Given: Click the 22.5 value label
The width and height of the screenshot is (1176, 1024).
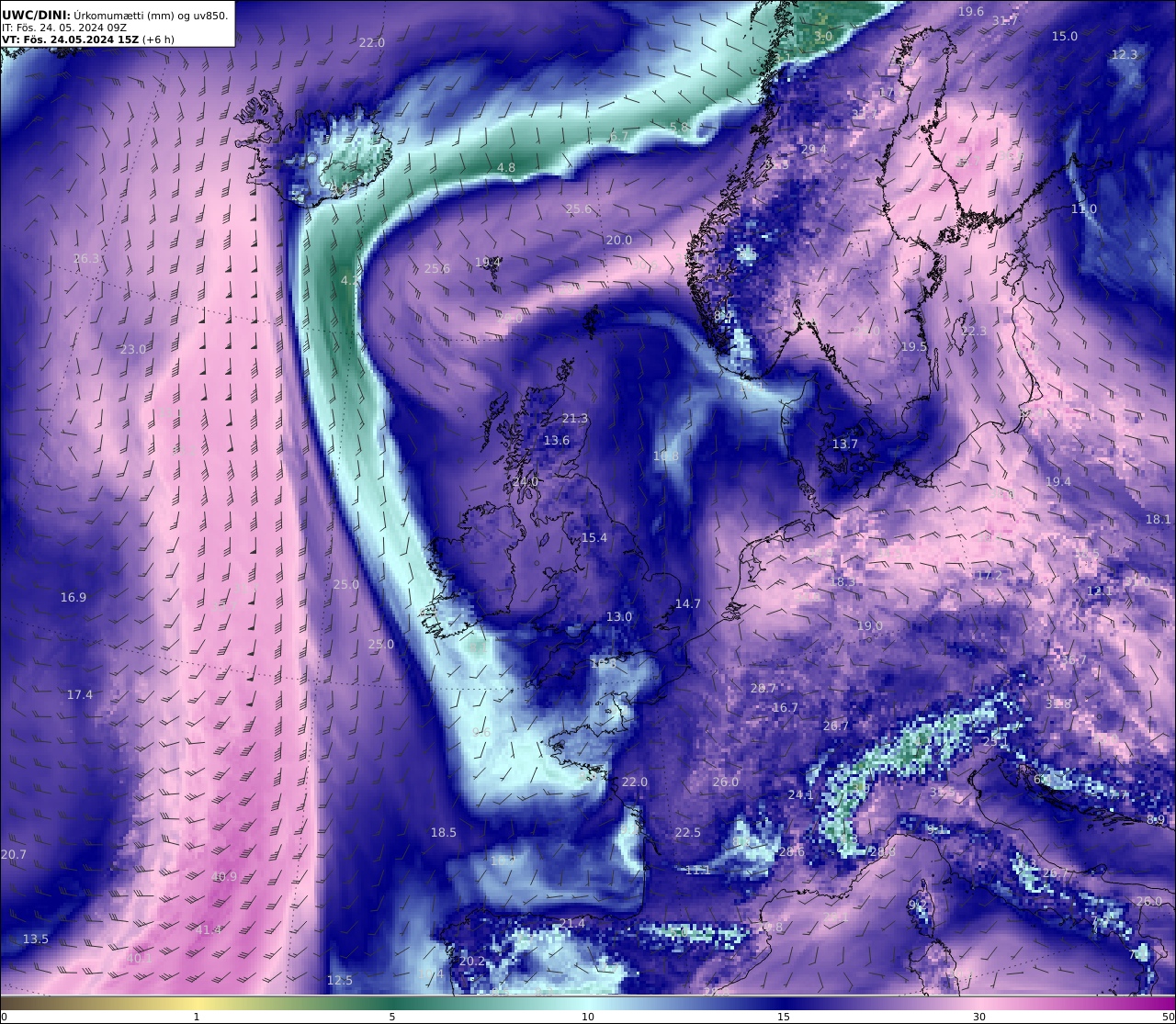Looking at the screenshot, I should pos(688,832).
